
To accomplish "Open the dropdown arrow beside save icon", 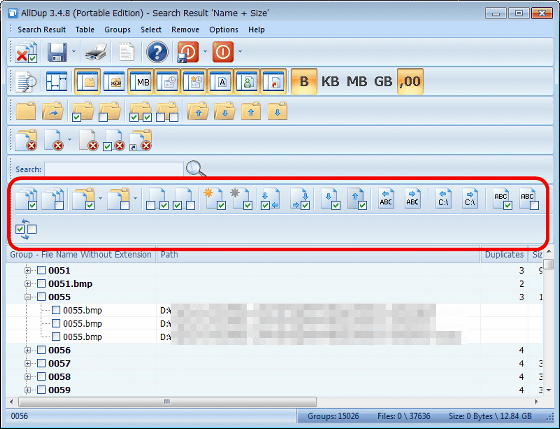I will [74, 51].
